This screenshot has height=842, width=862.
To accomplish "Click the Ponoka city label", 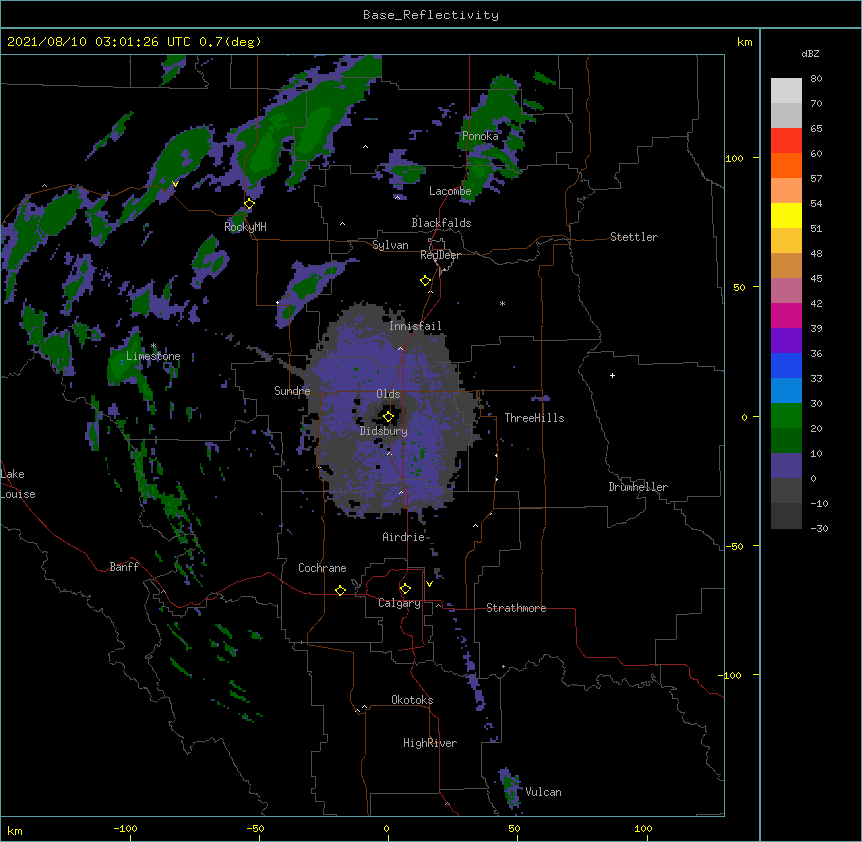I will pos(480,136).
